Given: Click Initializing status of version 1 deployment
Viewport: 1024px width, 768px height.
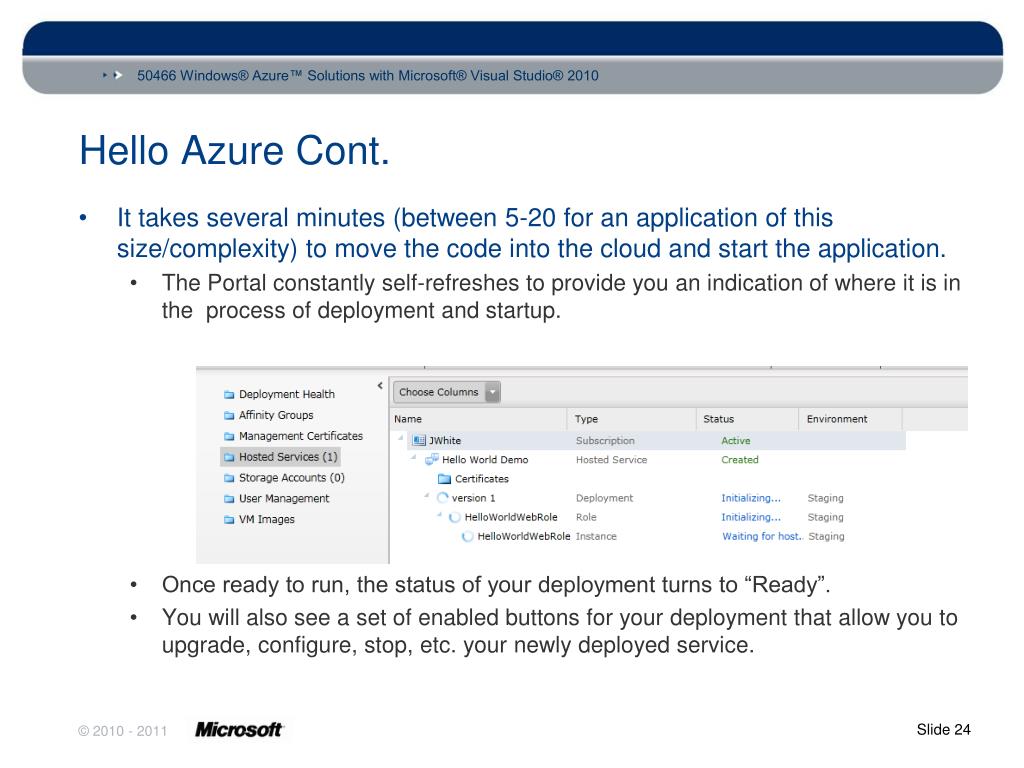Looking at the screenshot, I should [x=751, y=498].
